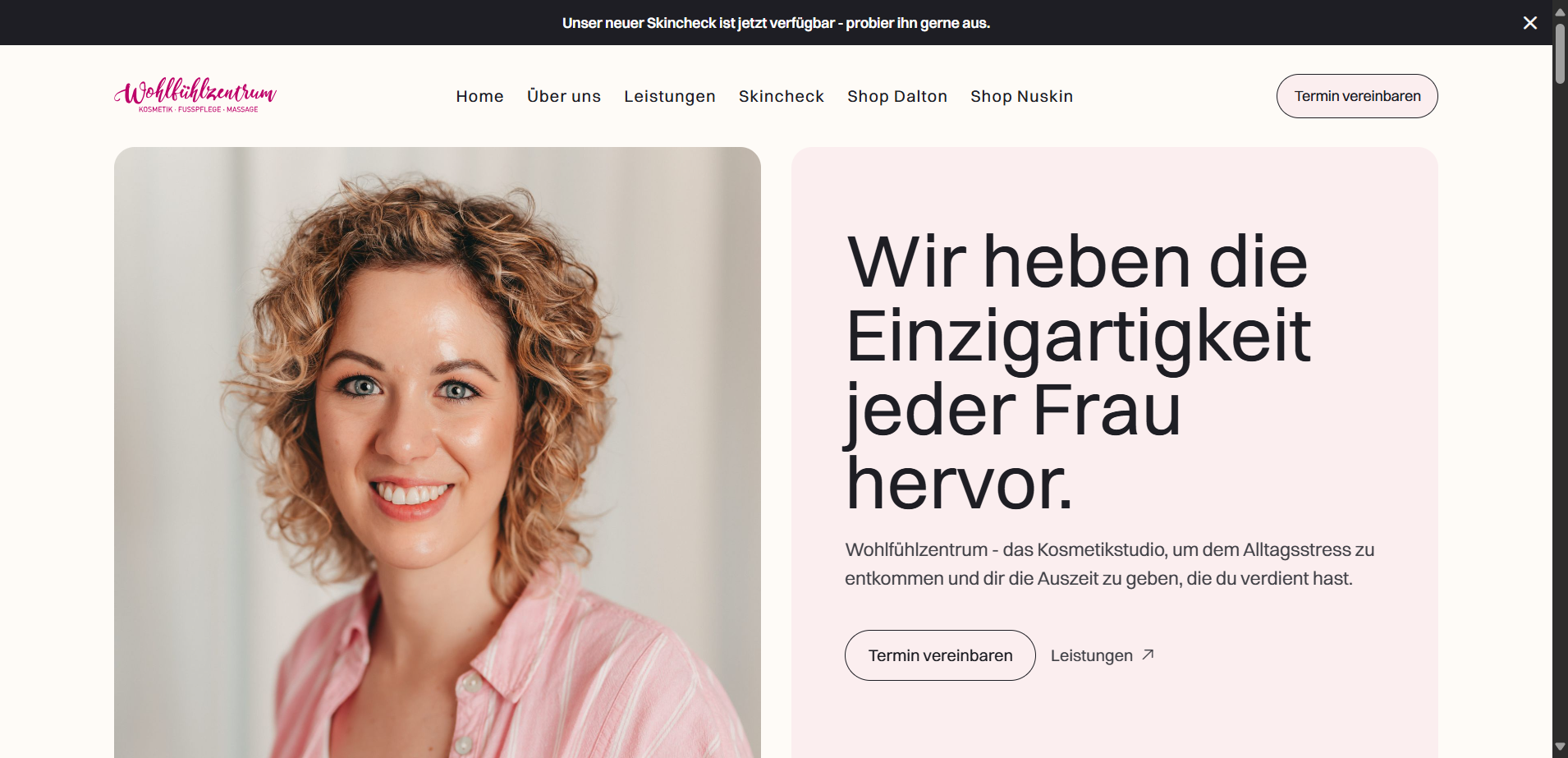Click Termin vereinbaren below the headline

pyautogui.click(x=940, y=655)
